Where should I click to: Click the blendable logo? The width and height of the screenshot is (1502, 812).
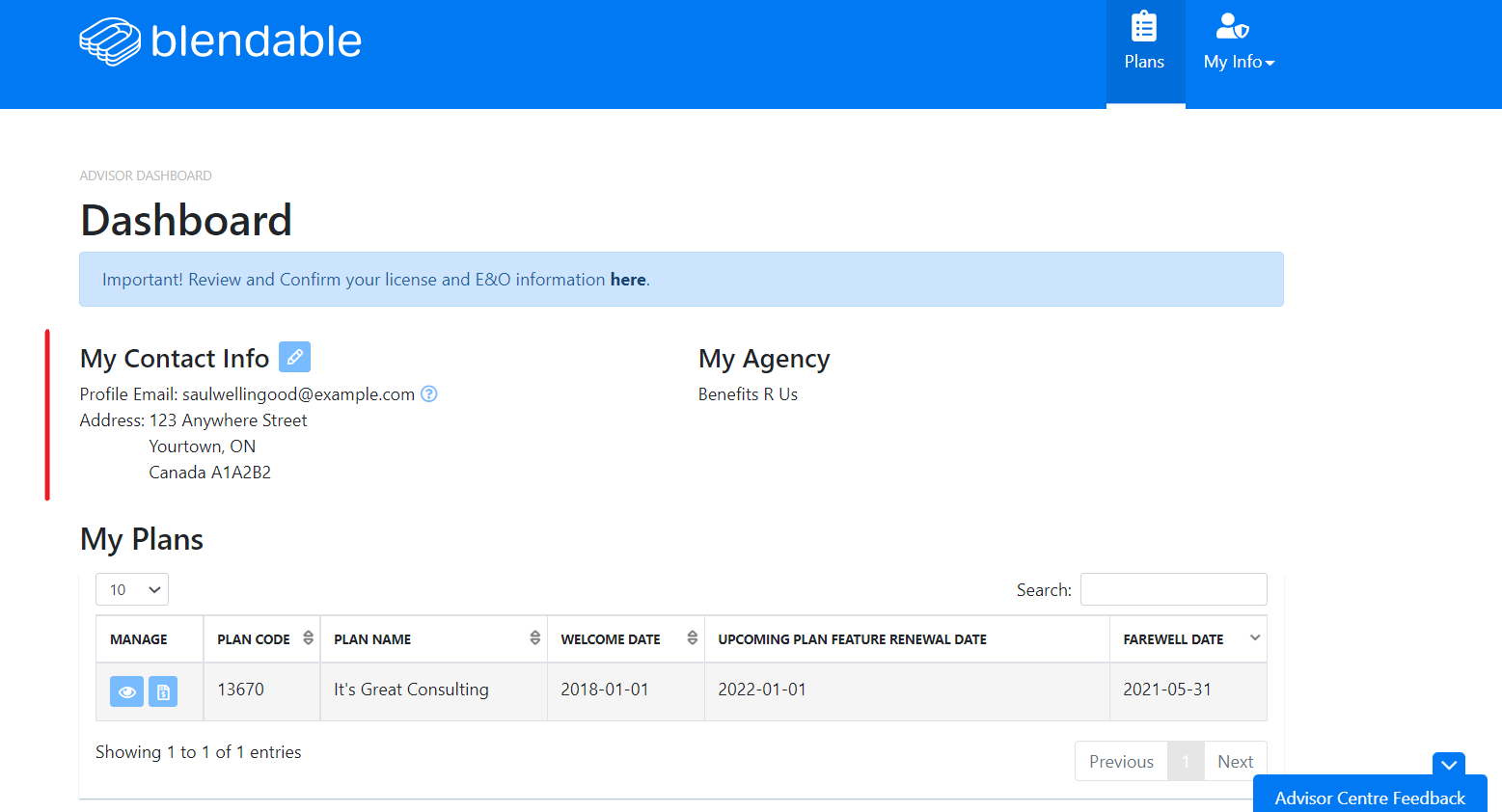point(220,41)
